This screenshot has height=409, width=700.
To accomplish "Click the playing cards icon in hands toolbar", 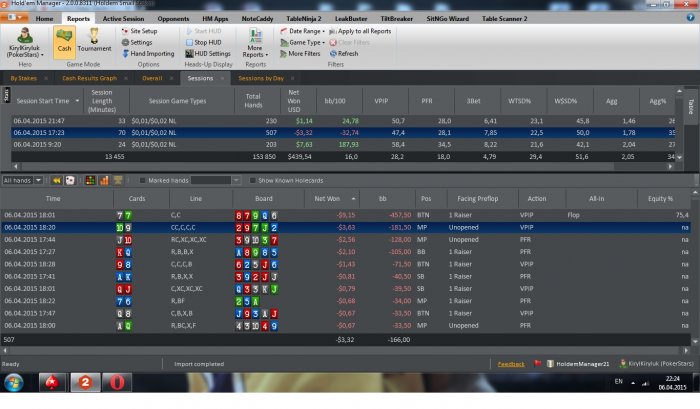I will coord(70,180).
